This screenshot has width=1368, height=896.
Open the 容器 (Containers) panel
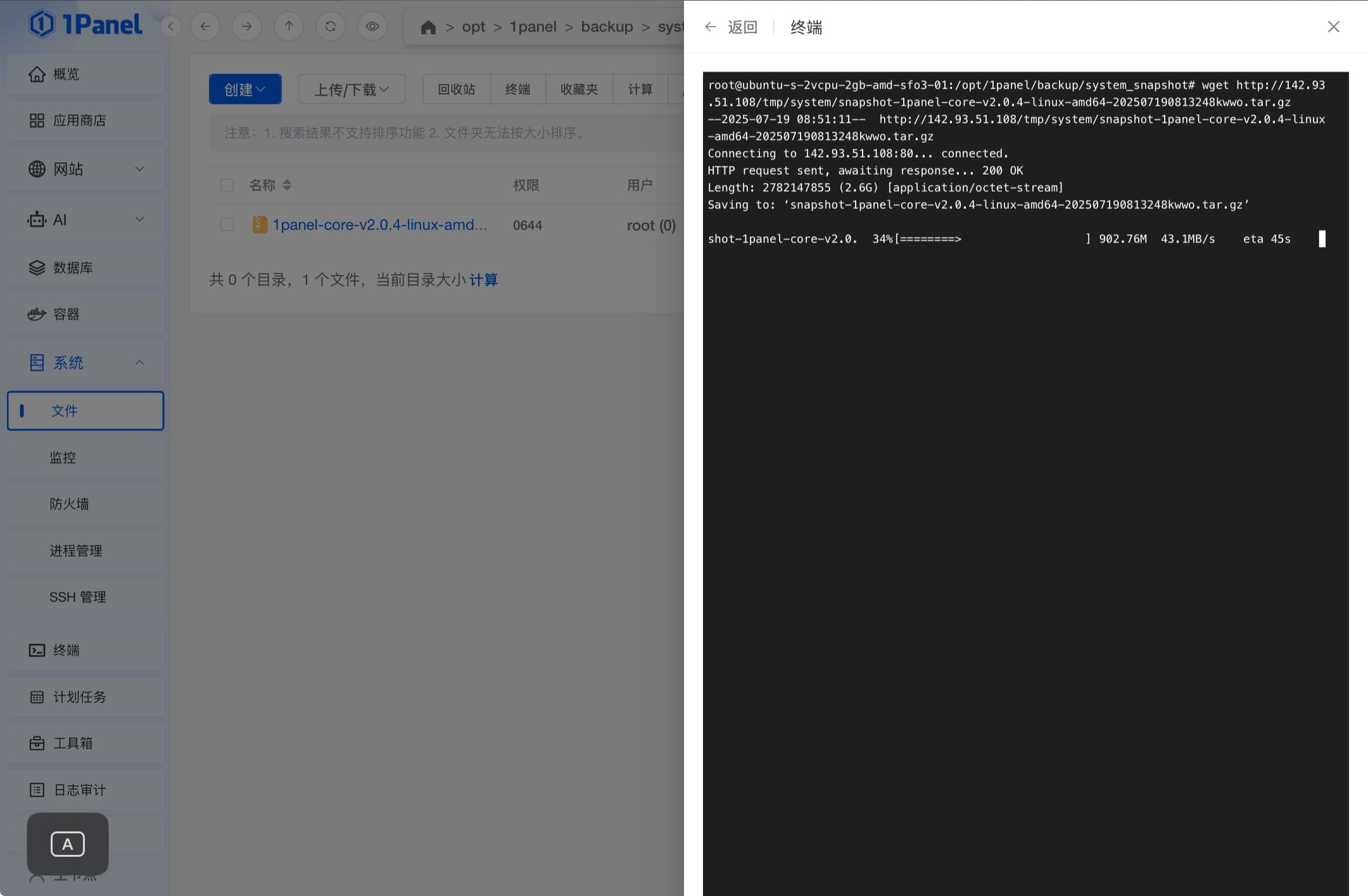tap(66, 313)
